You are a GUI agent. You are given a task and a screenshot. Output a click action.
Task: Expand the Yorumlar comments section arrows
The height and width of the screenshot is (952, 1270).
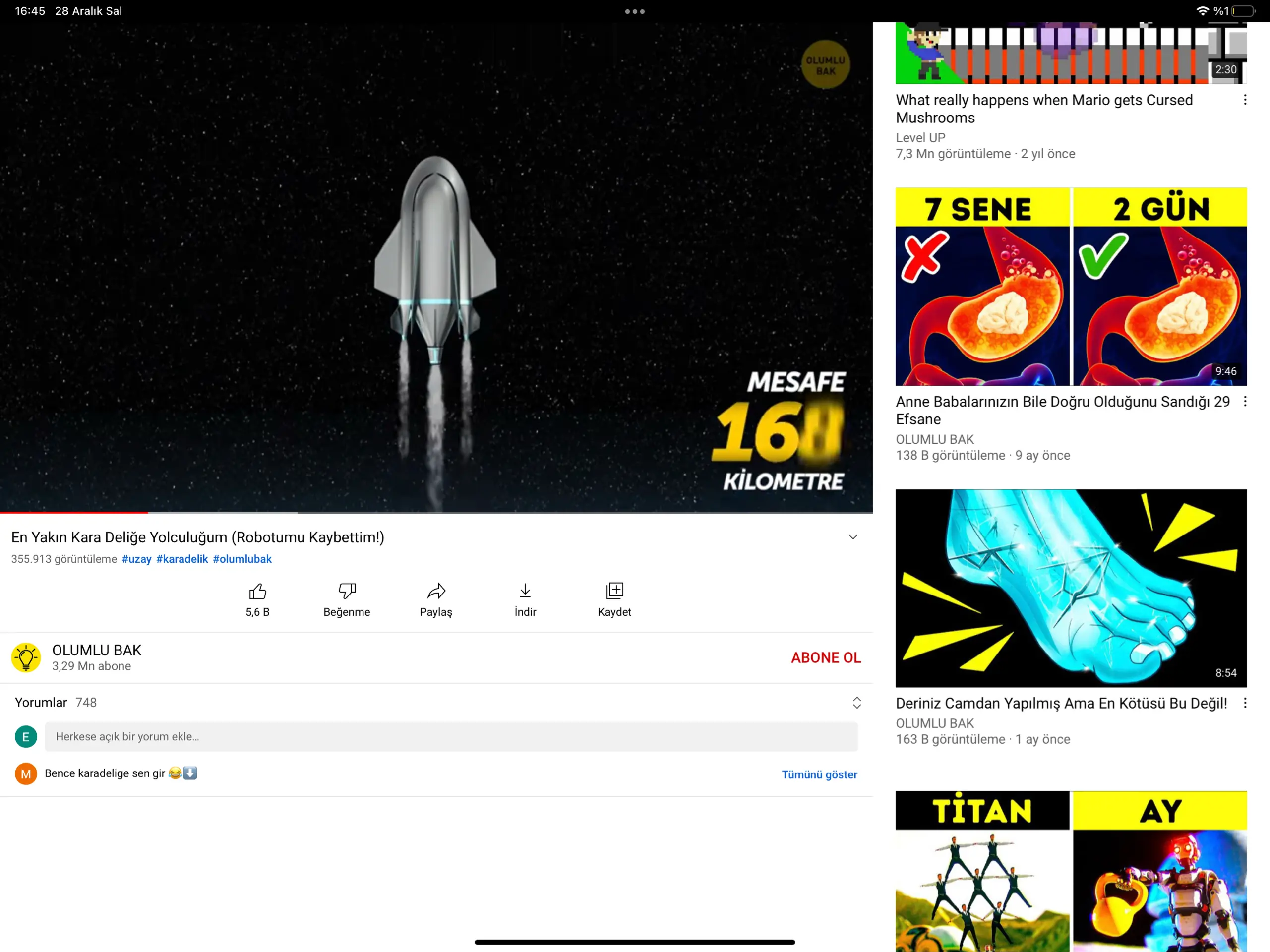point(856,703)
